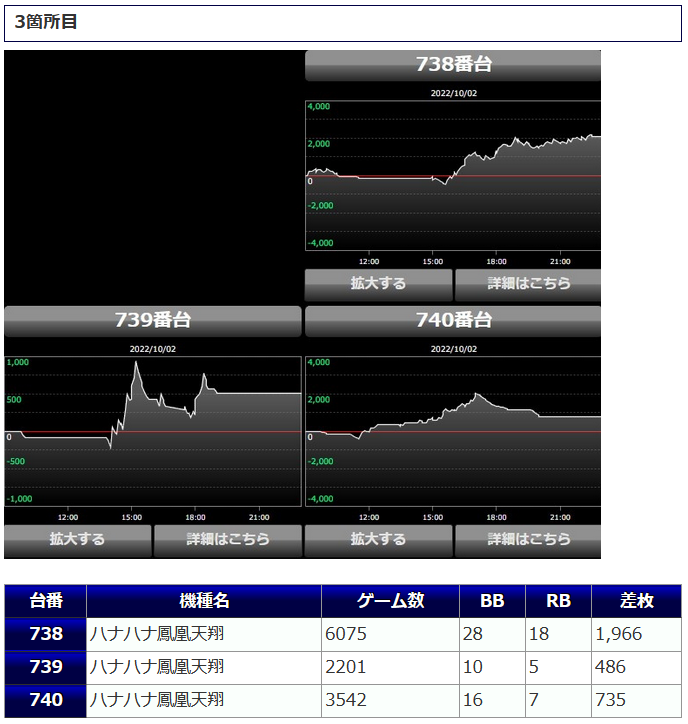Click 差枚 value 1,966

(619, 634)
